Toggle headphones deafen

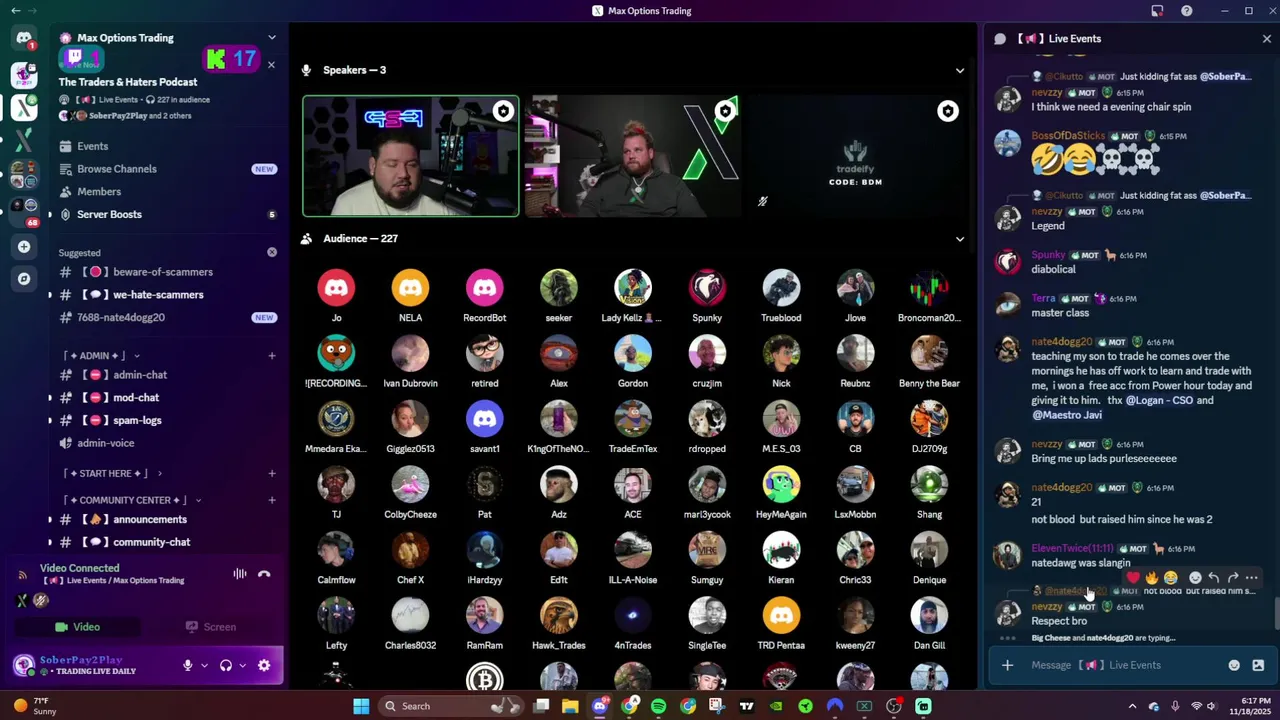pyautogui.click(x=226, y=665)
